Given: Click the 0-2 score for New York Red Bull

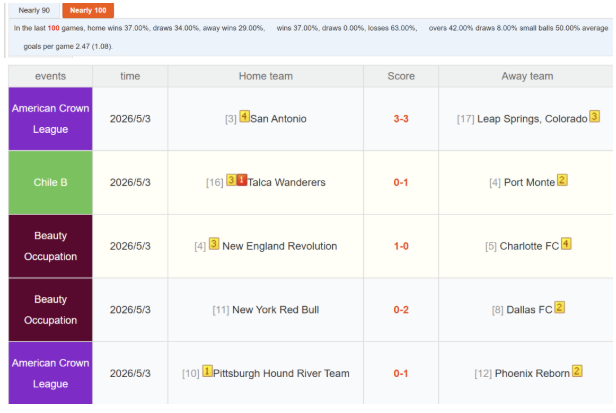Looking at the screenshot, I should click(x=401, y=310).
